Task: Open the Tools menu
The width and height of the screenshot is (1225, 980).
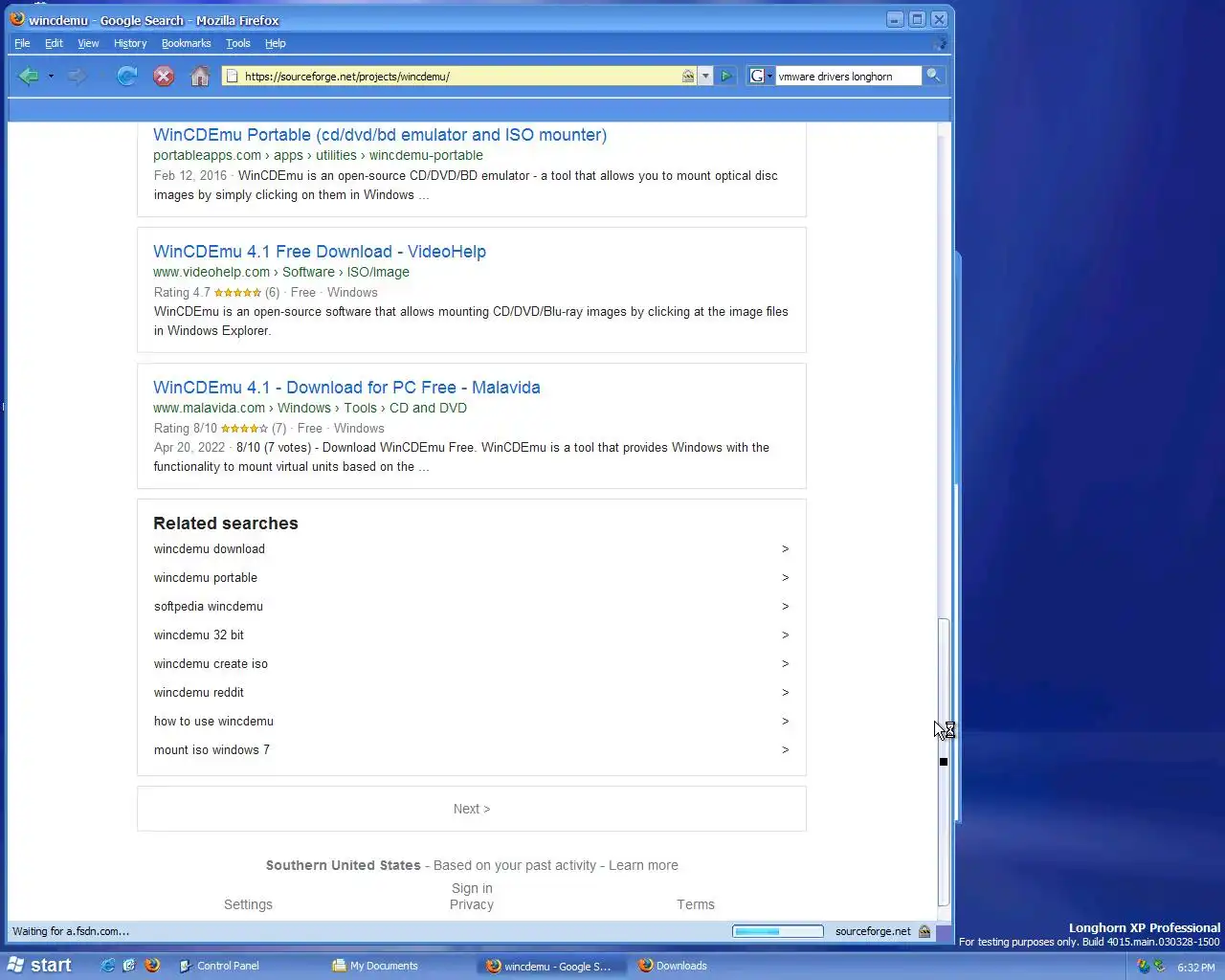Action: 237,43
